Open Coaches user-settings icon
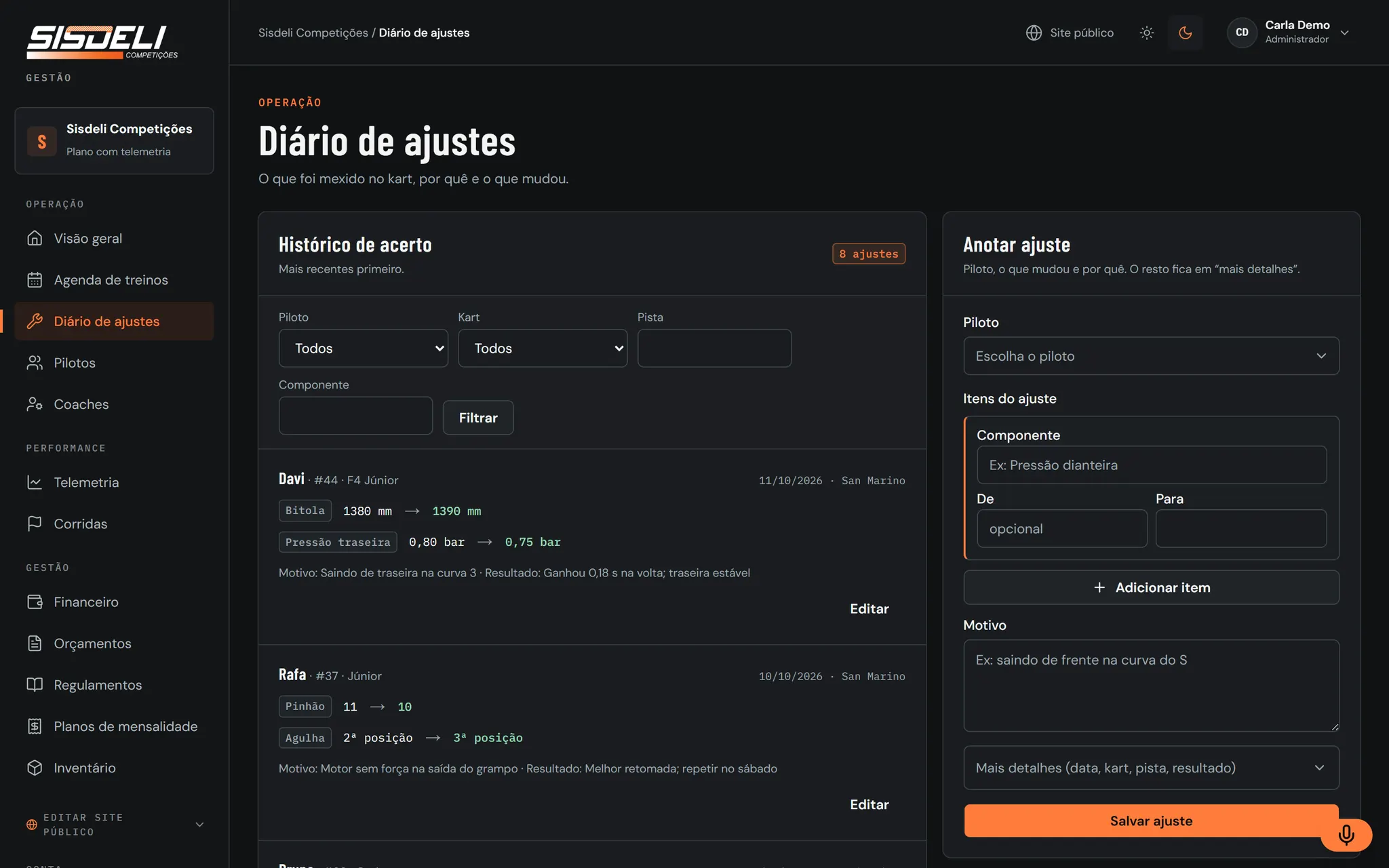The image size is (1389, 868). pos(35,403)
